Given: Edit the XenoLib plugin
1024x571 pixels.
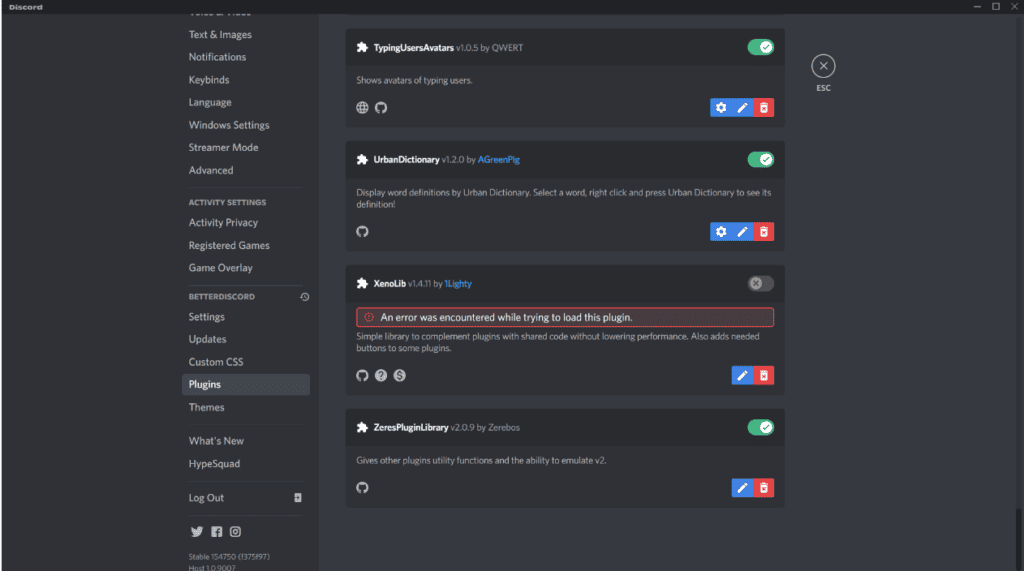Looking at the screenshot, I should [x=743, y=376].
